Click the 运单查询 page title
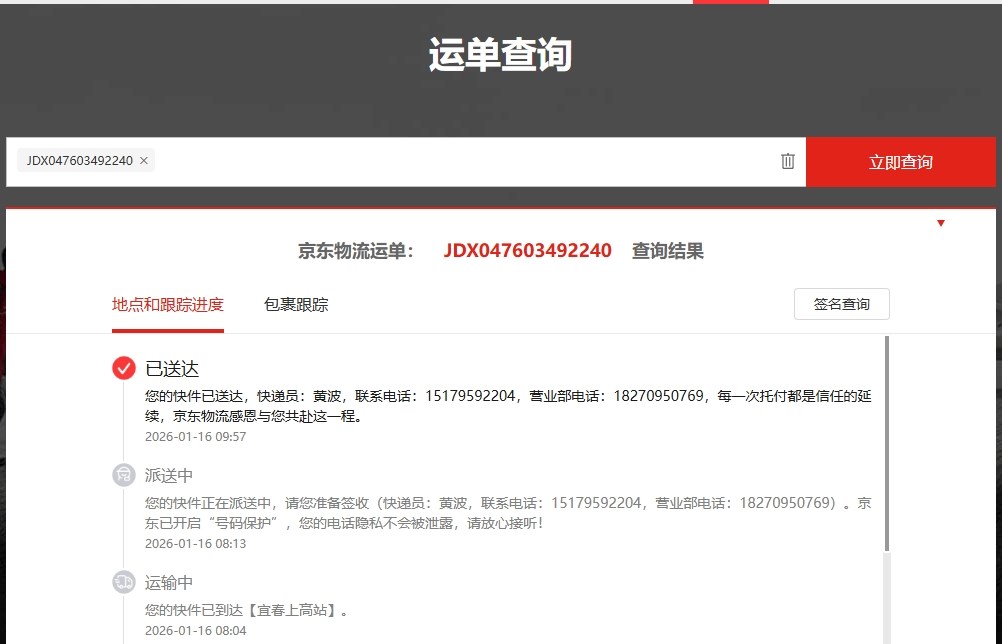The image size is (1002, 644). pyautogui.click(x=500, y=54)
